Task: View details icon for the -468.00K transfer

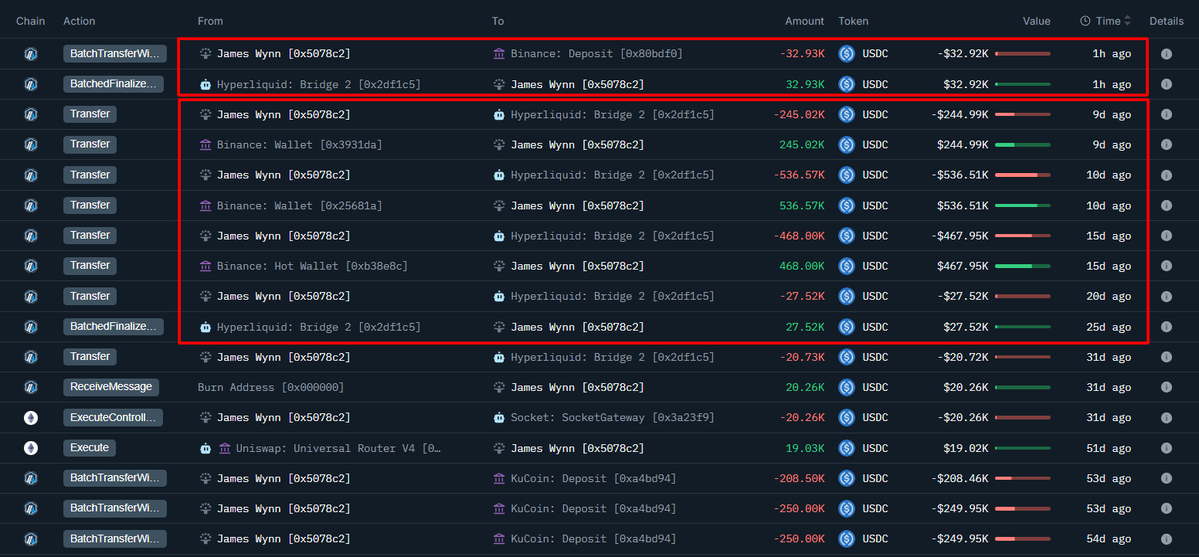Action: [x=1166, y=236]
